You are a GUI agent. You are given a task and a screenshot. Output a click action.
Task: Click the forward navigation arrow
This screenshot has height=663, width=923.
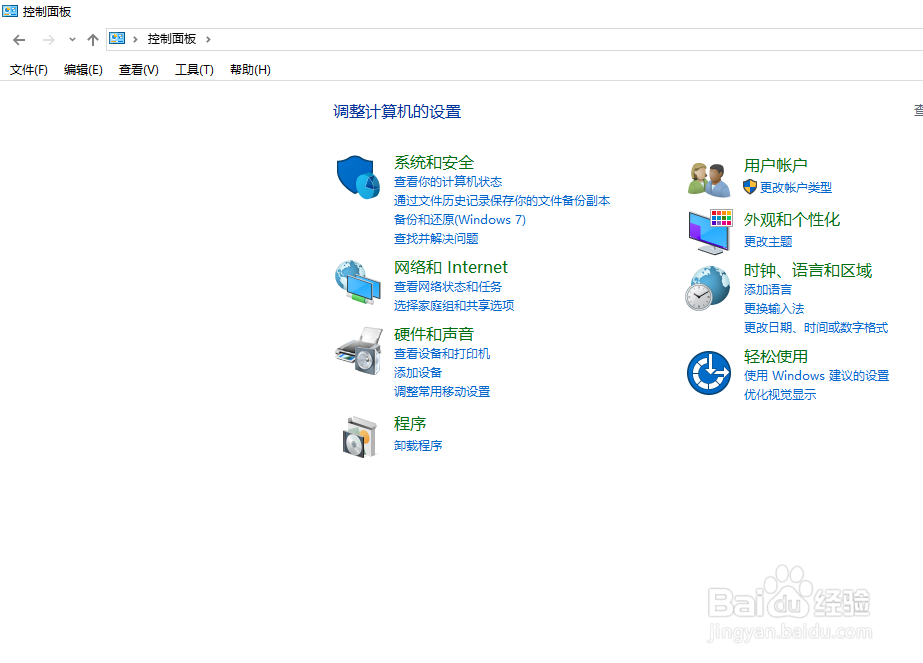tap(48, 39)
